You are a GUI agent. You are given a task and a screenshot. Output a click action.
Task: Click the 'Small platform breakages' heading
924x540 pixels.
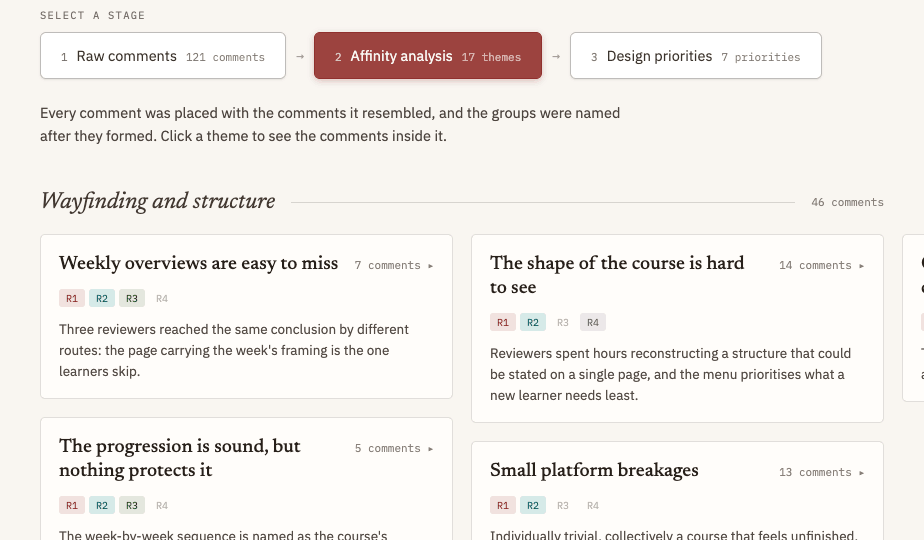tap(594, 470)
